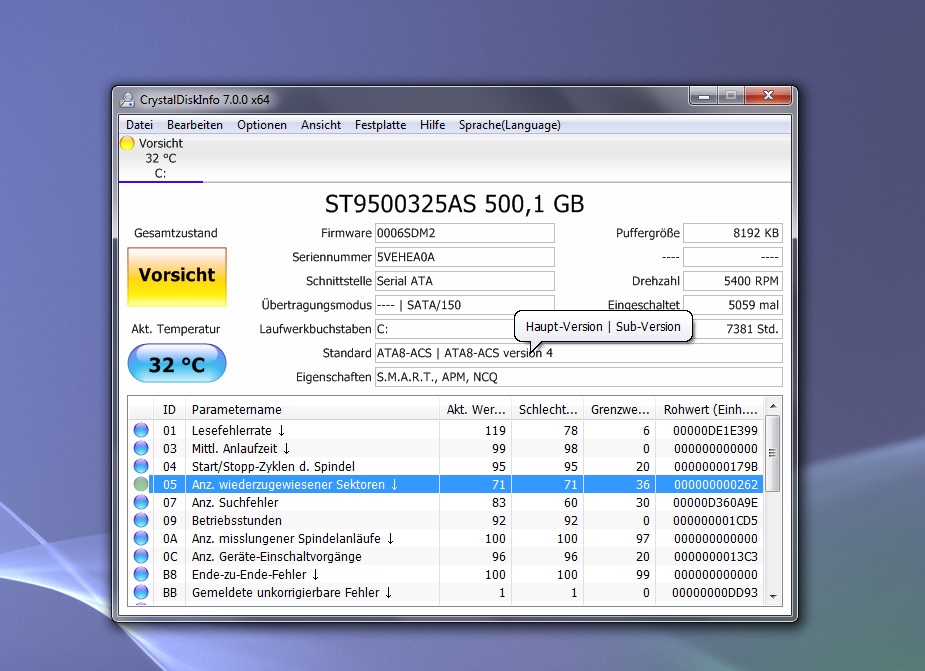Click raw value 00000D360A9E
Screen dimensions: 925x671
coord(715,502)
